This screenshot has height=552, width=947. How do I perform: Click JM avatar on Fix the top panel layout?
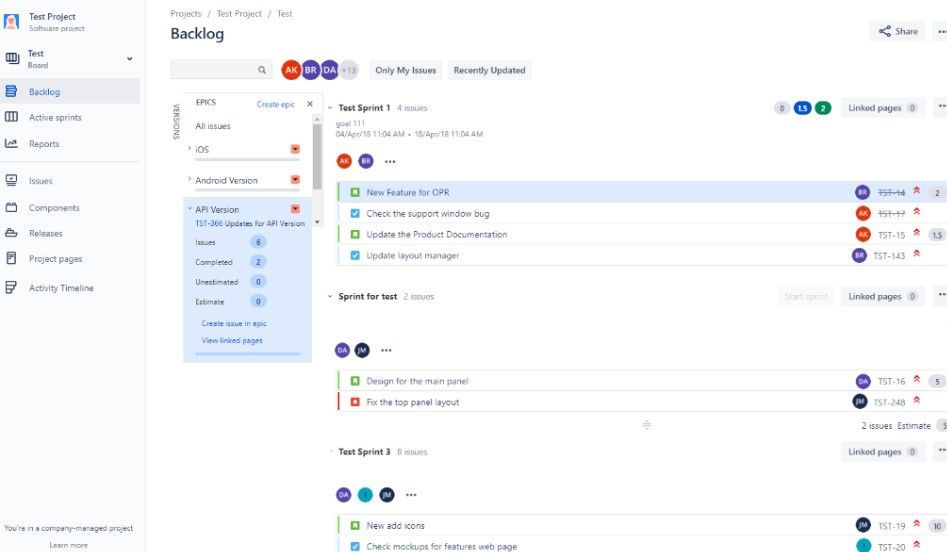(x=859, y=401)
